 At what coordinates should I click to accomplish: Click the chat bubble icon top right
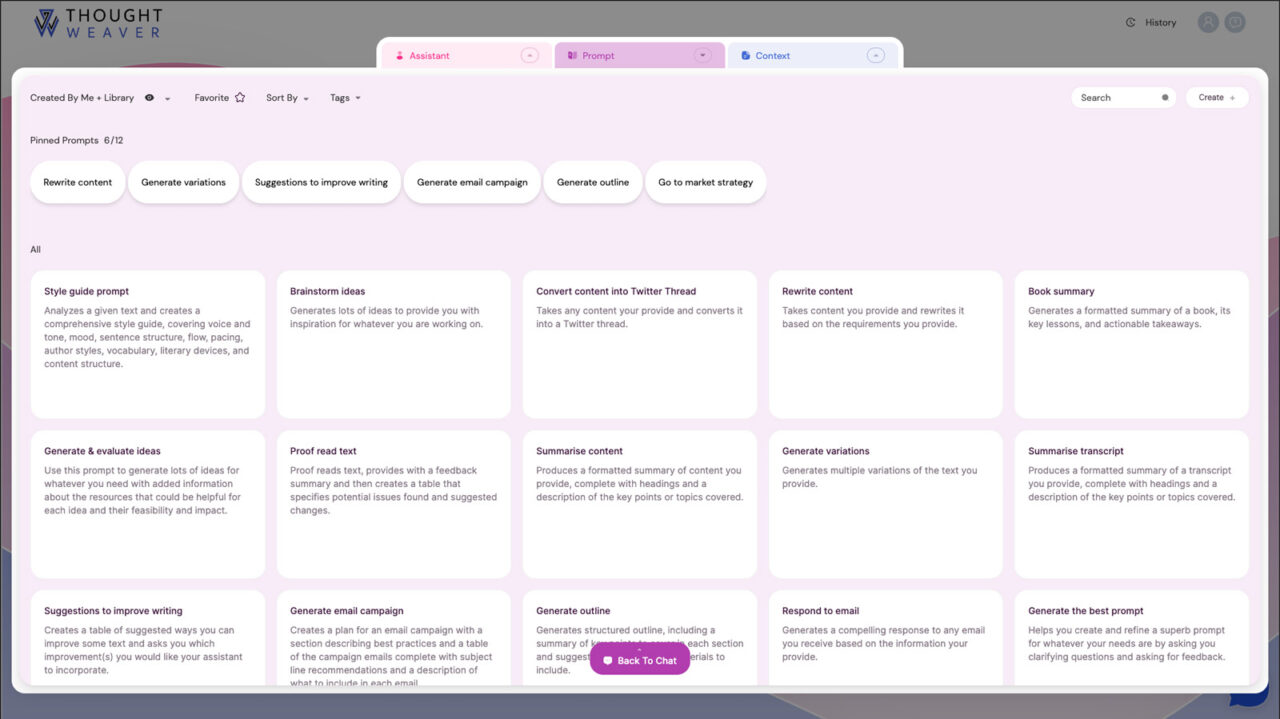[x=1235, y=21]
